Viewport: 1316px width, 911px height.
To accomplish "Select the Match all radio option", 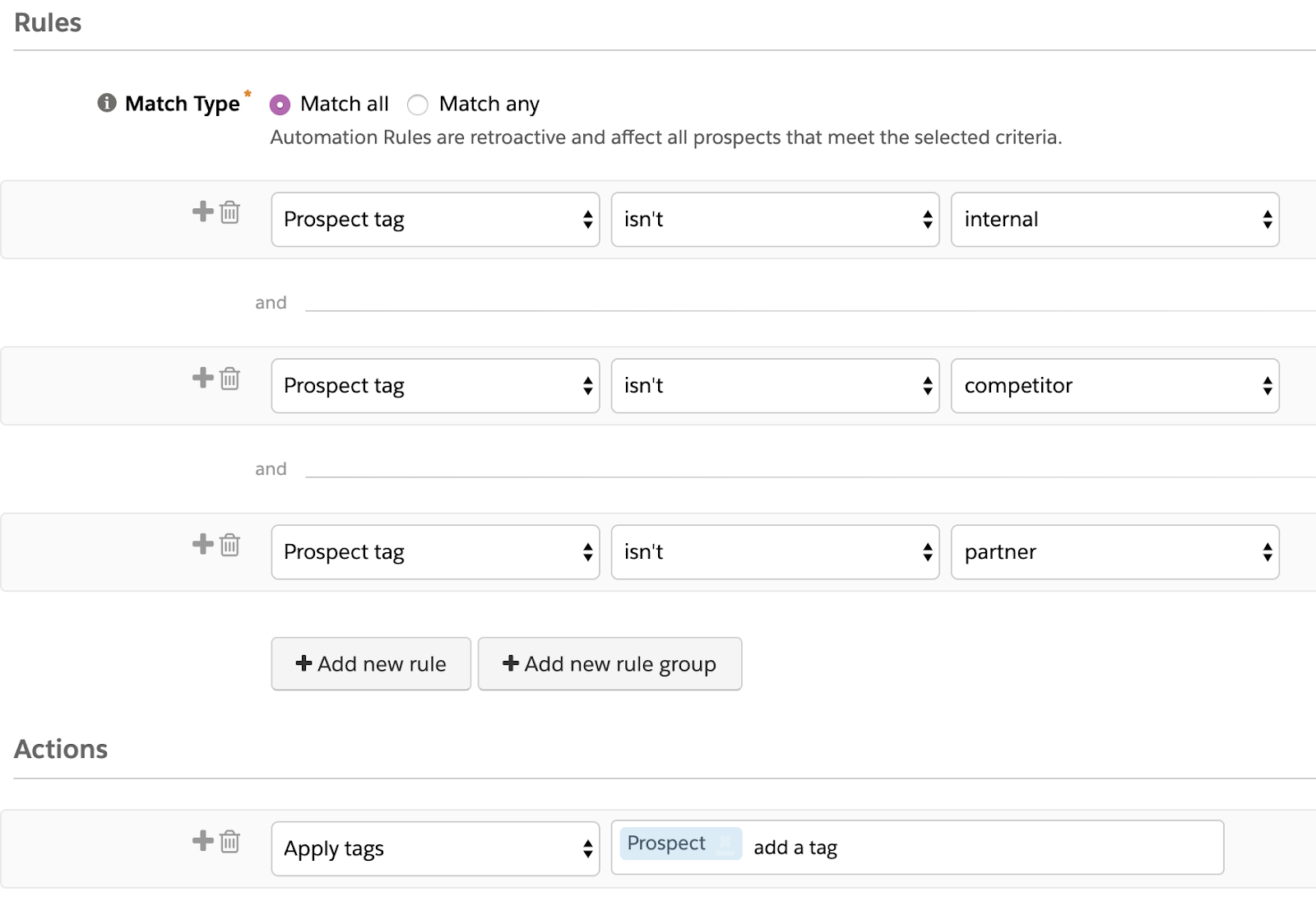I will pyautogui.click(x=280, y=105).
